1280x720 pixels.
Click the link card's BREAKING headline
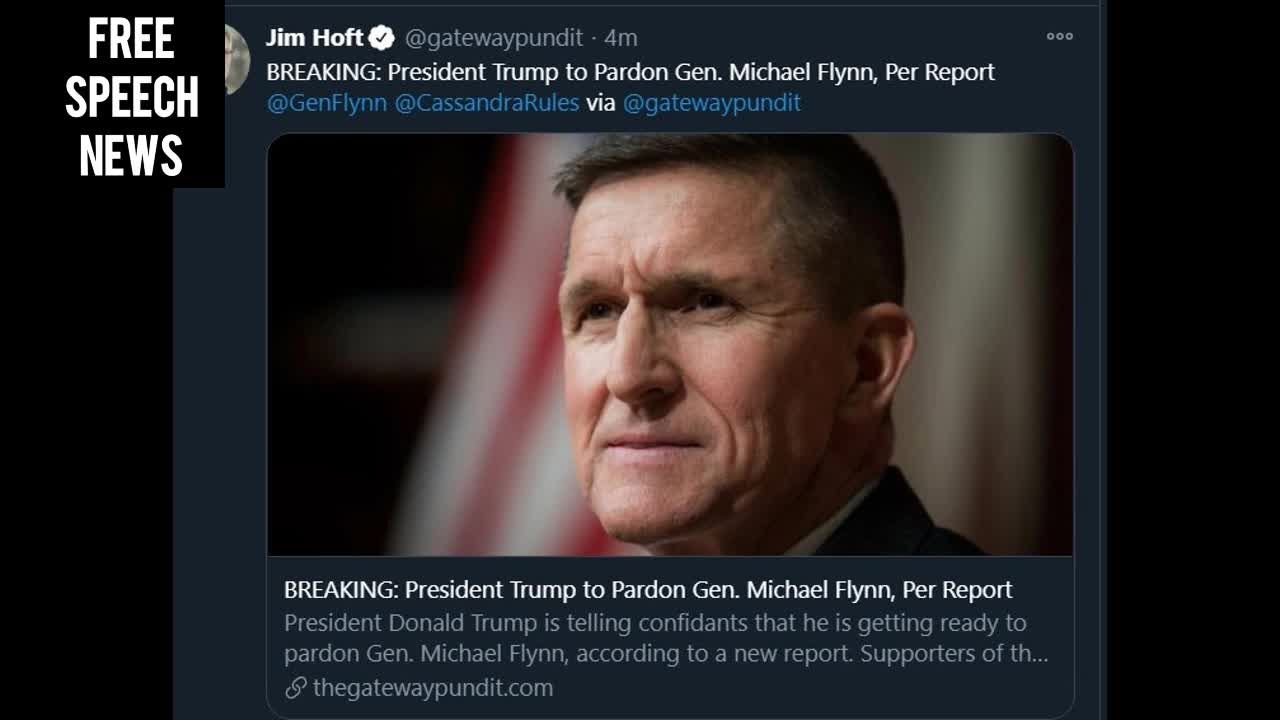tap(648, 589)
